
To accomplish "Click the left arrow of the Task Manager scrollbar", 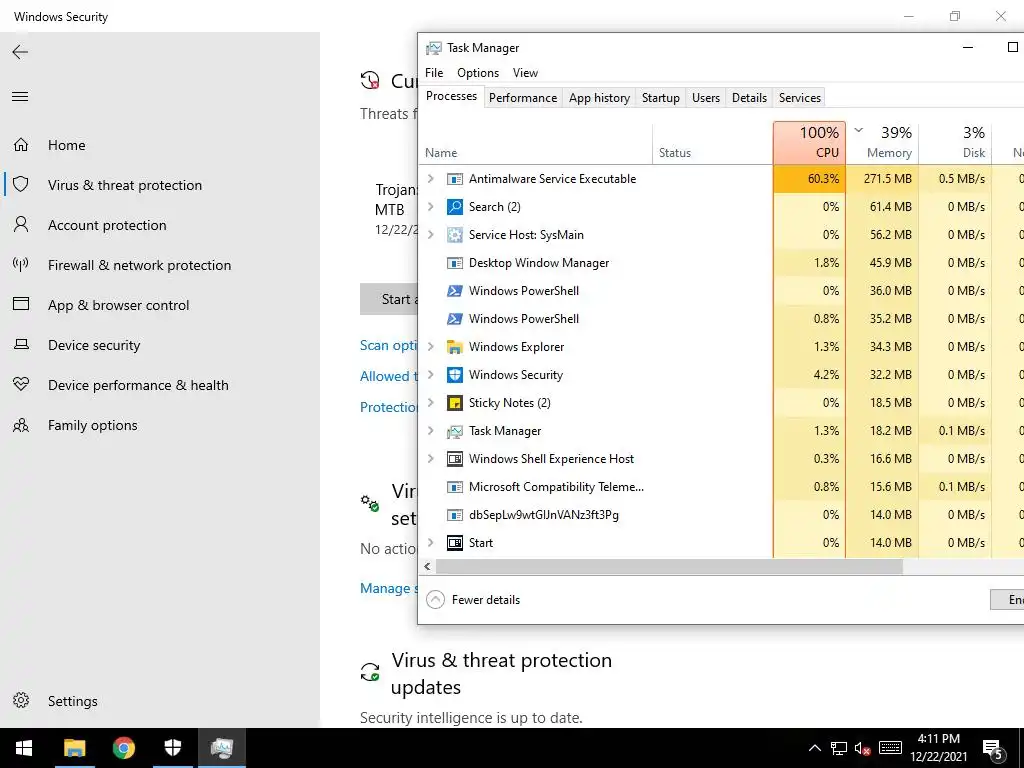I will coord(427,566).
